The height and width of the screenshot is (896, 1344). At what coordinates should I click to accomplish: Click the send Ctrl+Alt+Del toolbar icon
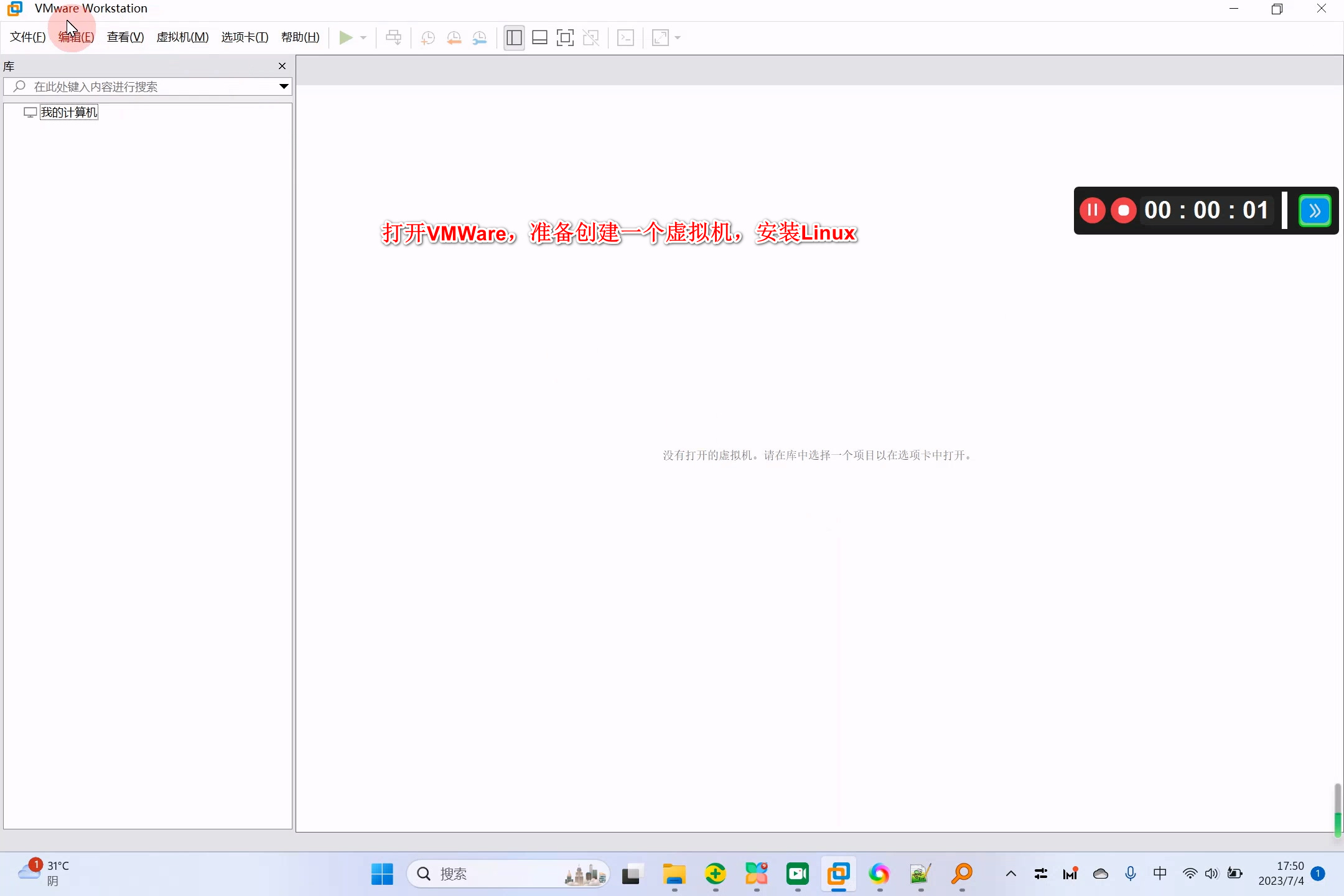pos(393,37)
